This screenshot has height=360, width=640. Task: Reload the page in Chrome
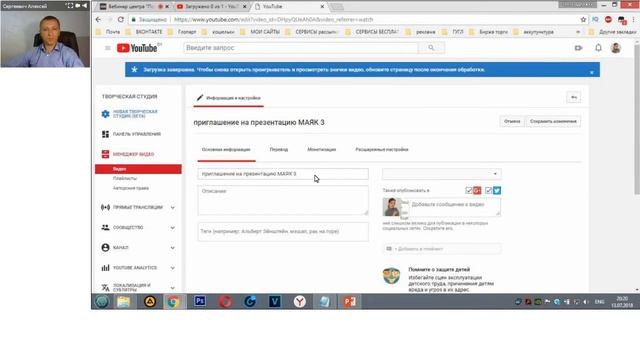click(121, 20)
